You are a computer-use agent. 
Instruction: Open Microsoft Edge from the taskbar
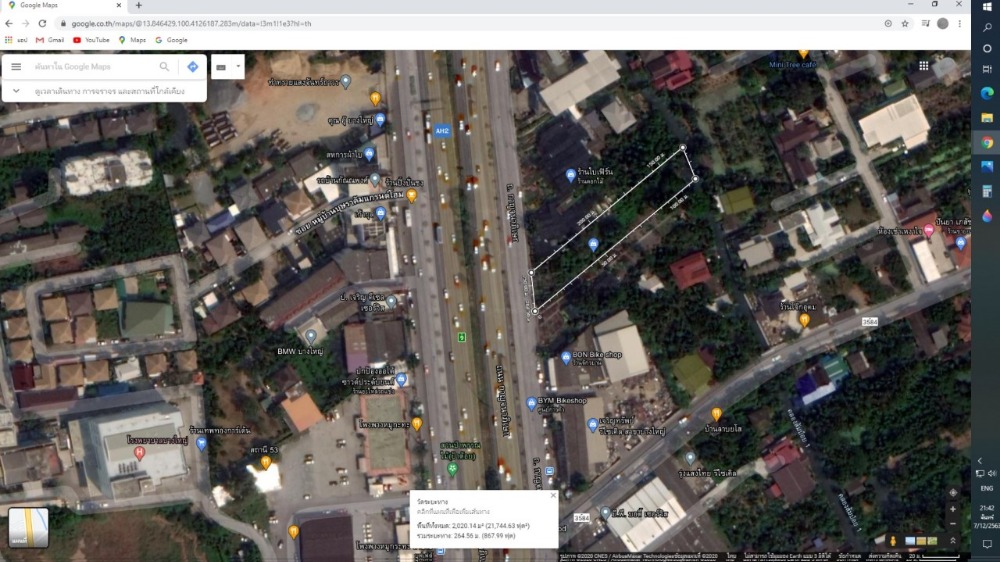[986, 92]
